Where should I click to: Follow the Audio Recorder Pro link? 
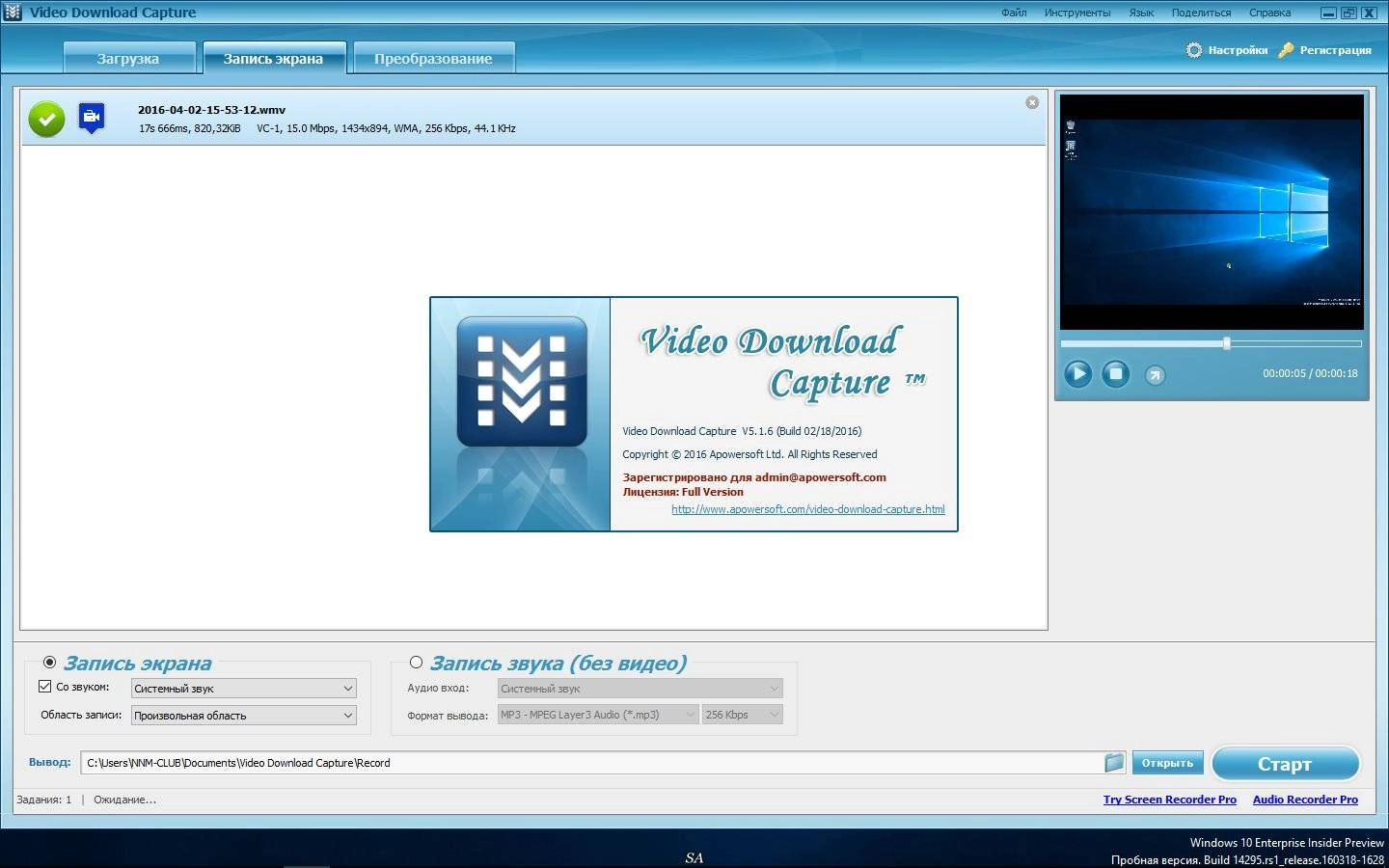(1305, 800)
